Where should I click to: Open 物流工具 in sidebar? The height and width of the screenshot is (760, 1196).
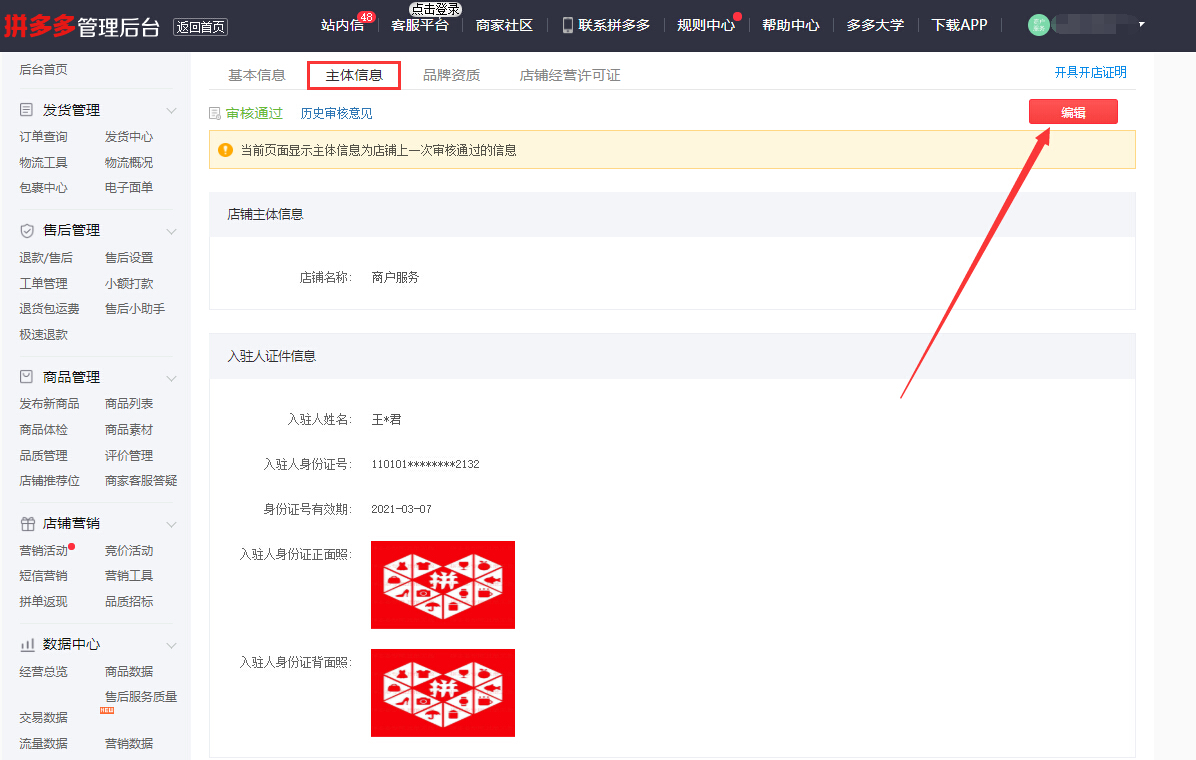point(43,163)
